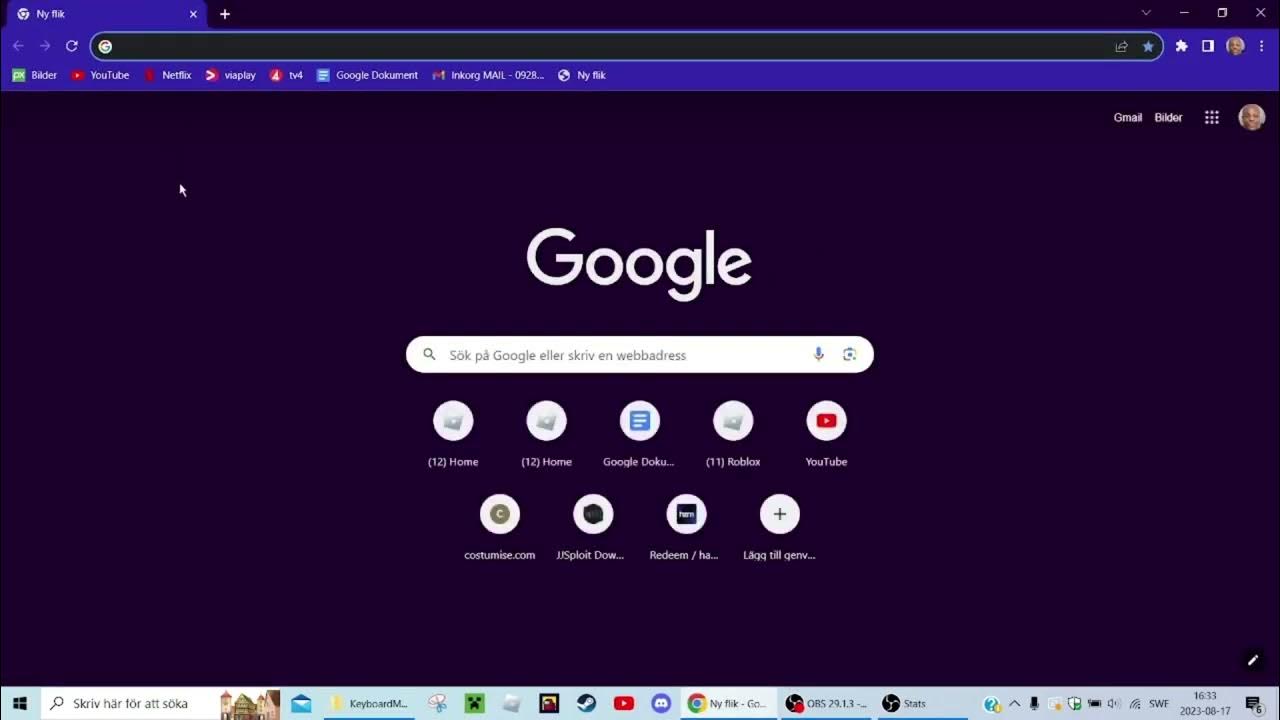The width and height of the screenshot is (1280, 720).
Task: Click the Bilder link near Gmail
Action: (x=1168, y=117)
